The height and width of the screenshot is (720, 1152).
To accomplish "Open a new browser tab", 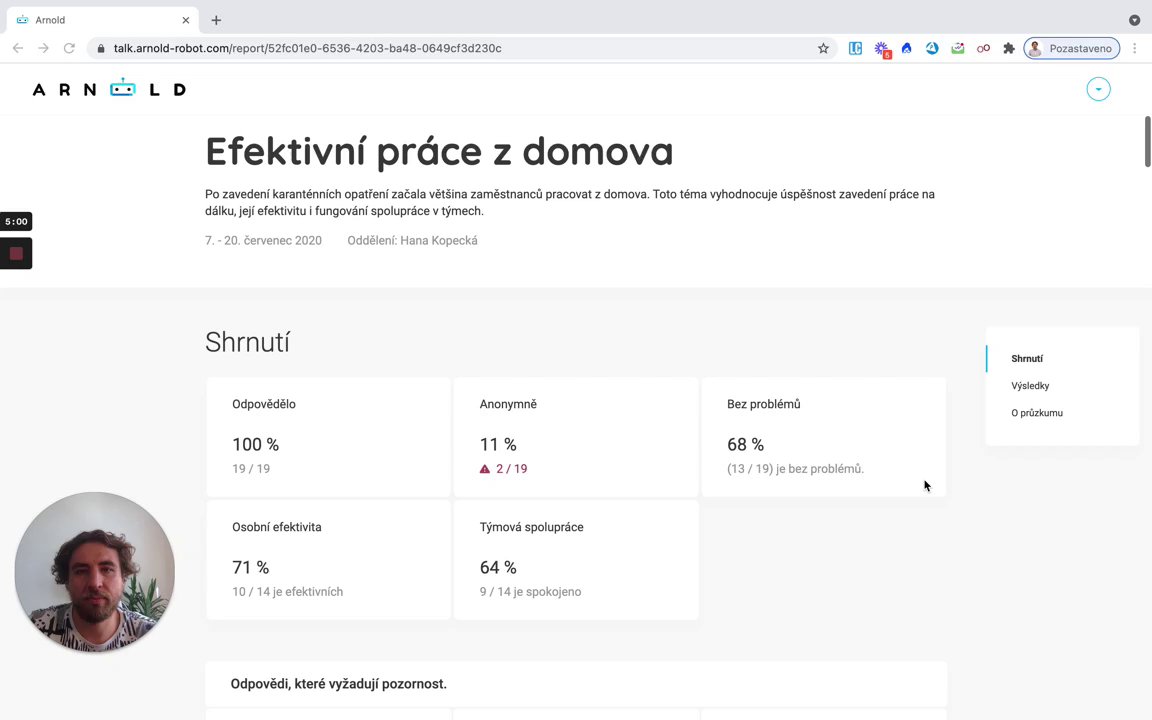I will (x=216, y=20).
